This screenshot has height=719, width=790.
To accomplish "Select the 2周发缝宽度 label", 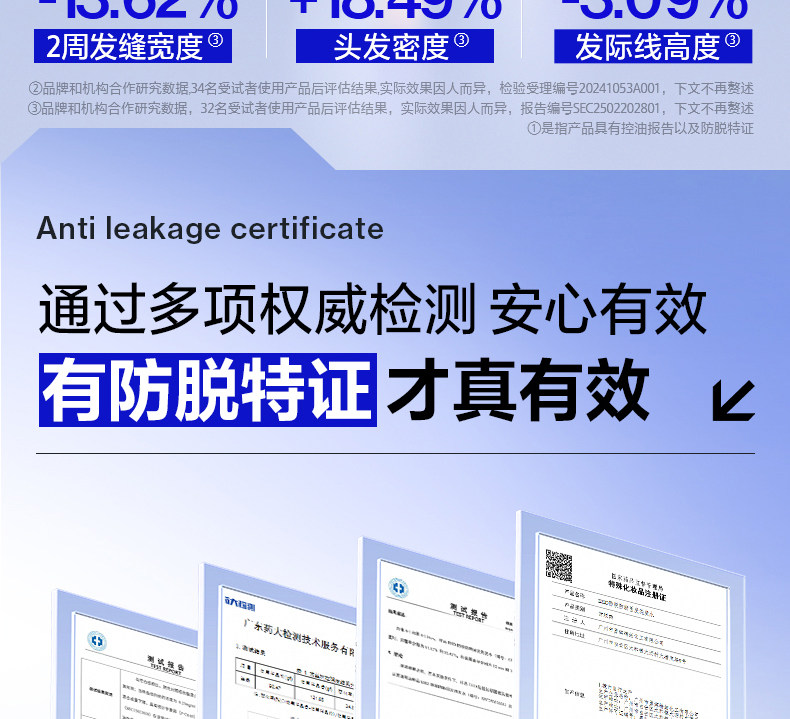I will 133,46.
